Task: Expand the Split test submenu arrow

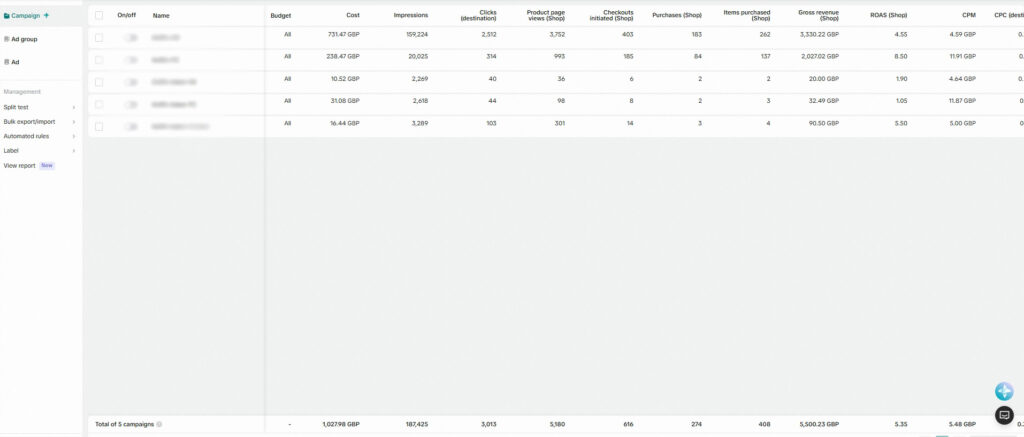Action: [x=74, y=107]
